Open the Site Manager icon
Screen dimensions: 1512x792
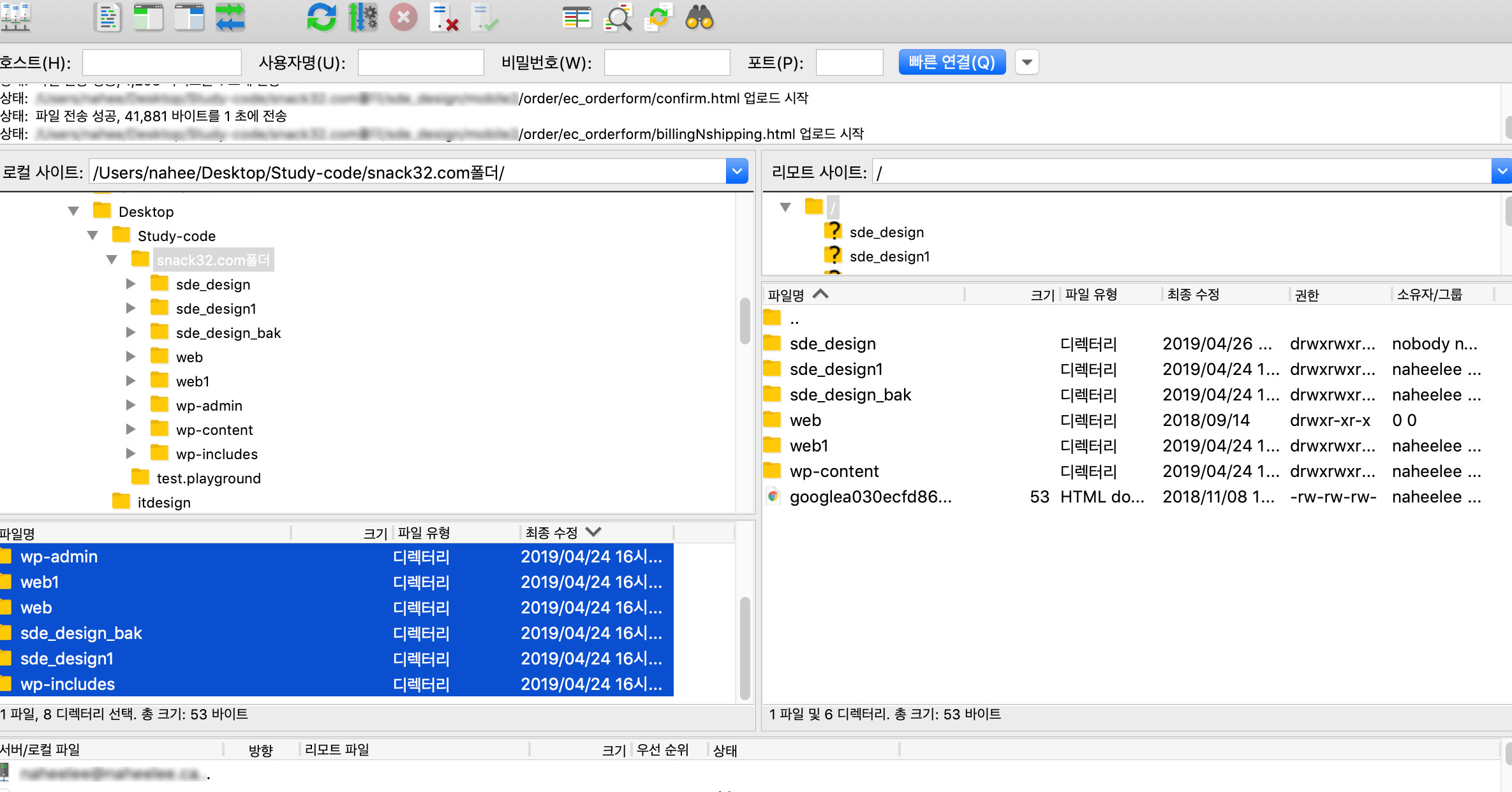click(x=15, y=17)
